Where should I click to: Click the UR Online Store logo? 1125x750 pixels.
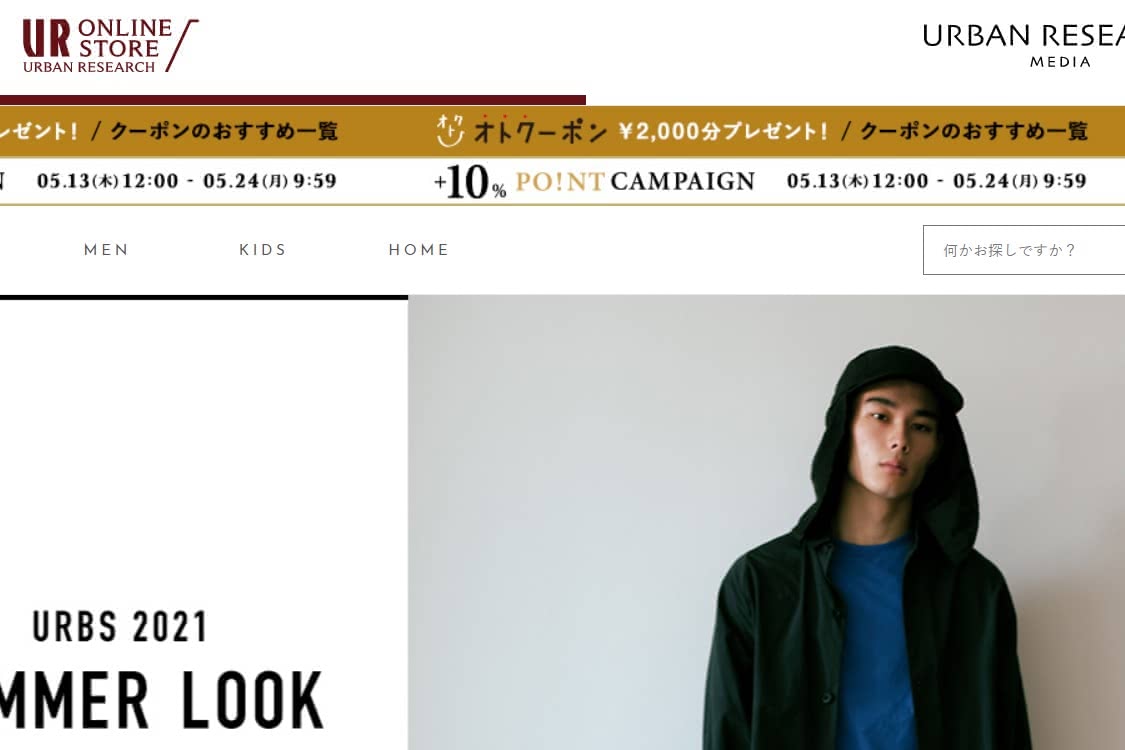click(110, 46)
